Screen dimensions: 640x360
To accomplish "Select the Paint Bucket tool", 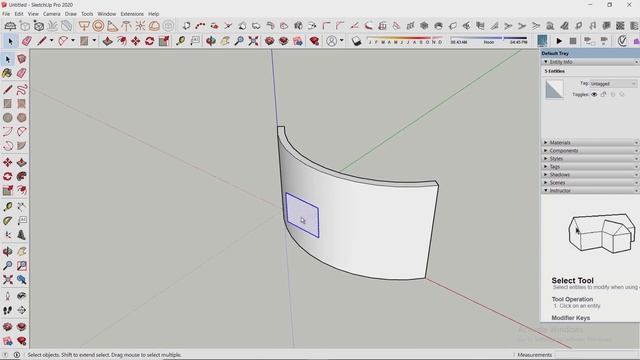I will click(x=7, y=73).
